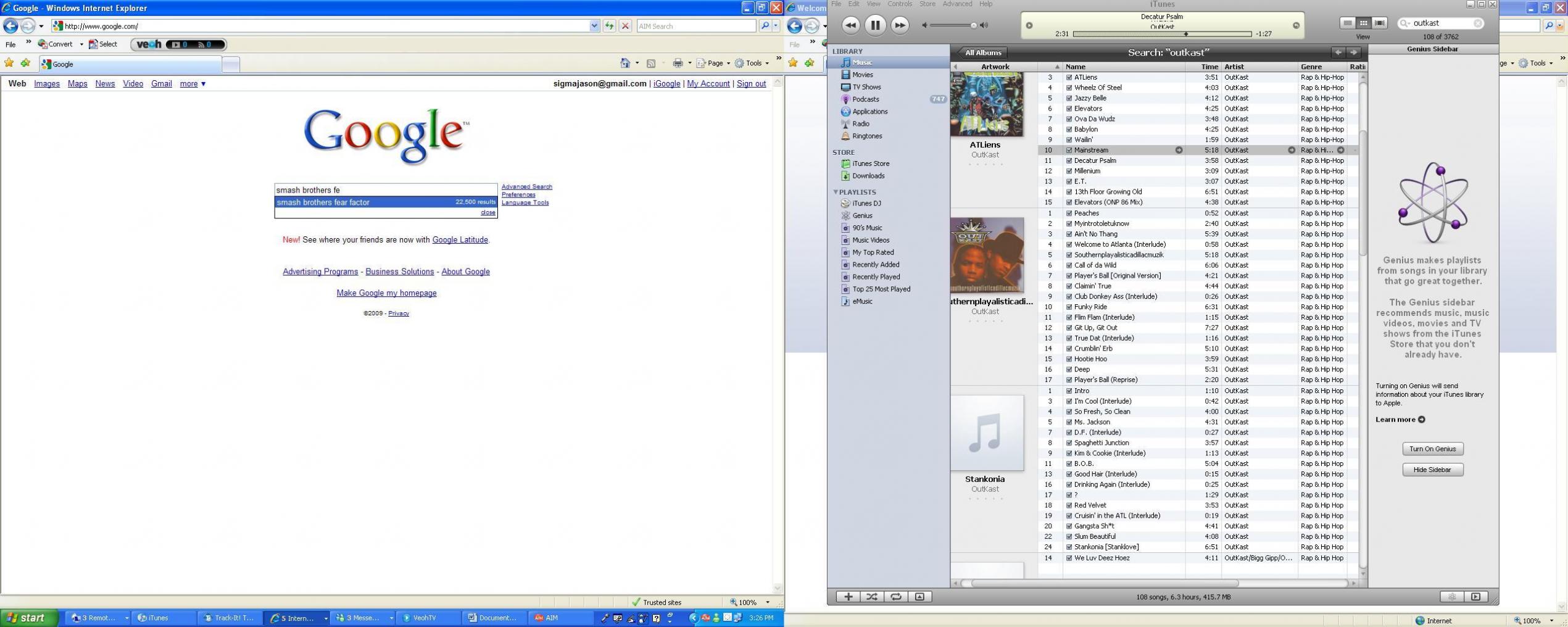
Task: Open eMusic playlist
Action: 861,301
